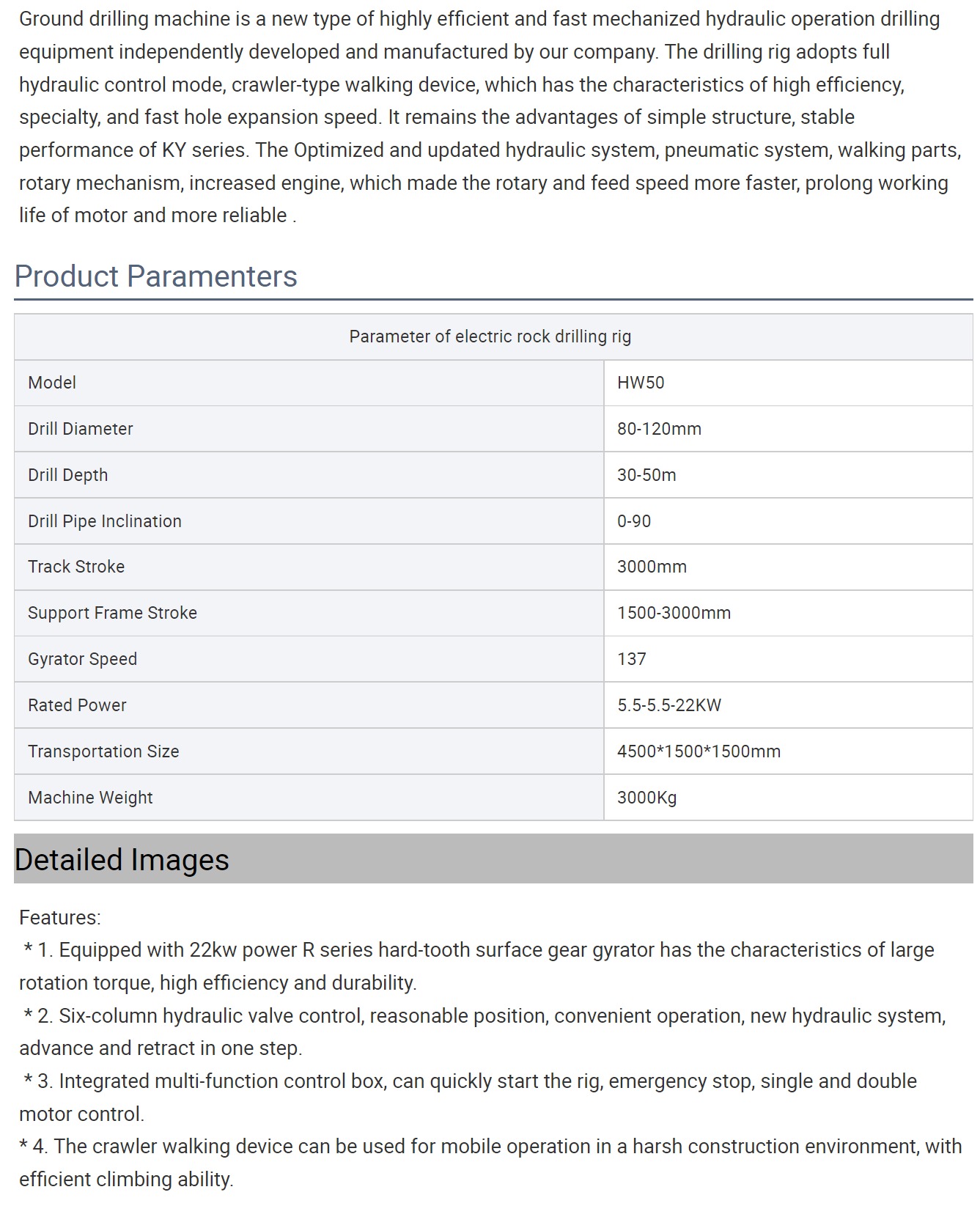Viewport: 980px width, 1206px height.
Task: Select the Gyrator Speed label
Action: point(82,659)
